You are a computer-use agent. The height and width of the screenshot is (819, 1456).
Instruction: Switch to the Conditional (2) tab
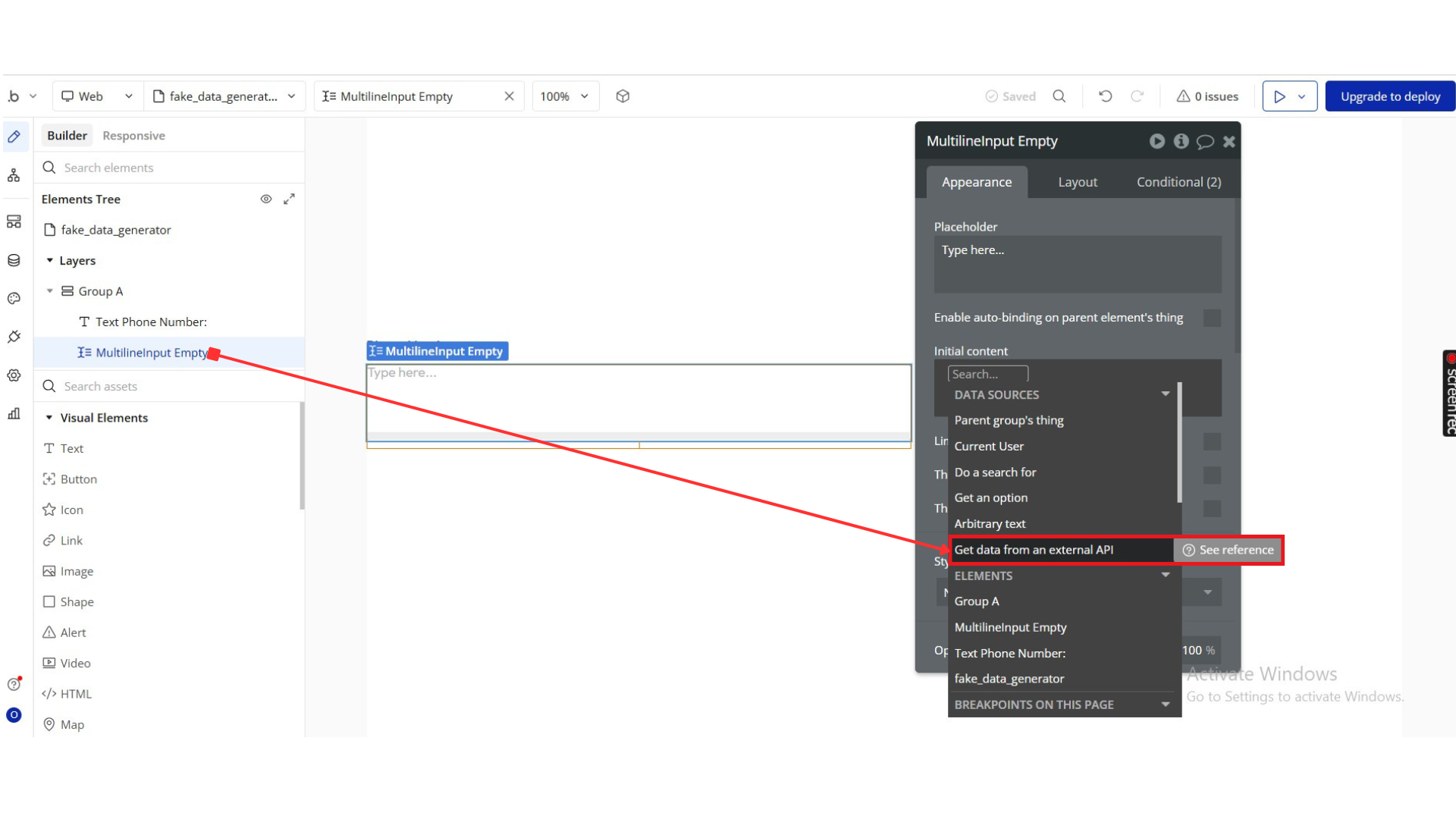point(1178,182)
